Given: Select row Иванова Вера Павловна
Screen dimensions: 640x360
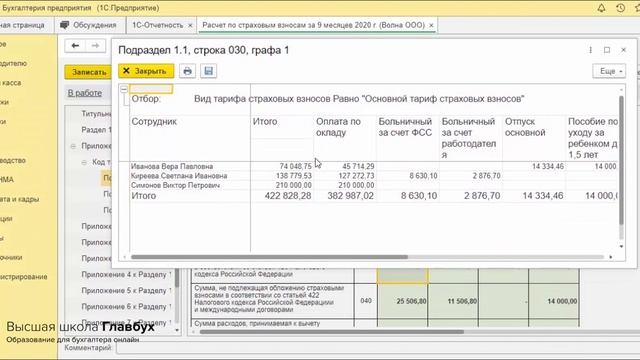Looking at the screenshot, I should tap(172, 167).
